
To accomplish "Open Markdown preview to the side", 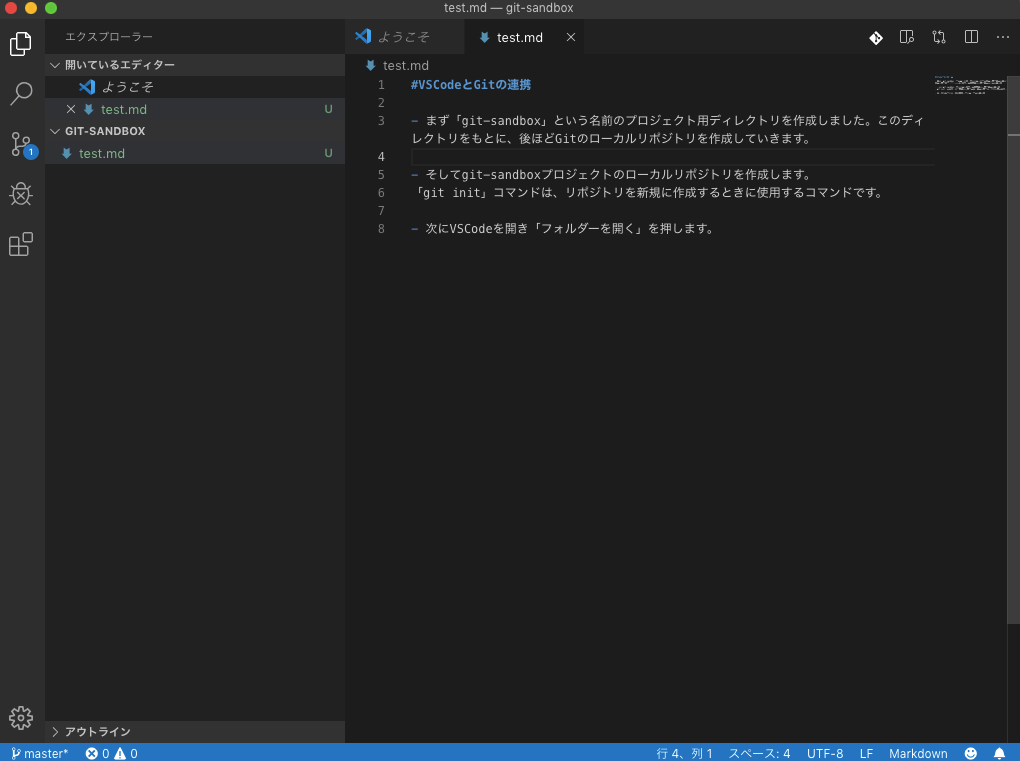I will [x=906, y=37].
